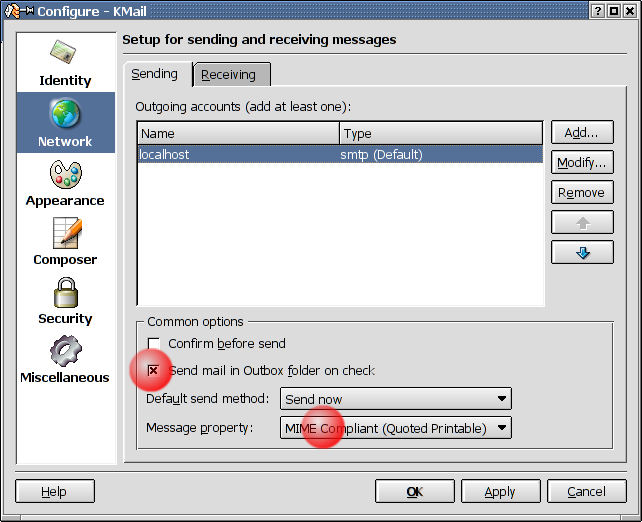Screen dimensions: 642x522
Task: Open the Appearance palette section
Action: pos(66,183)
